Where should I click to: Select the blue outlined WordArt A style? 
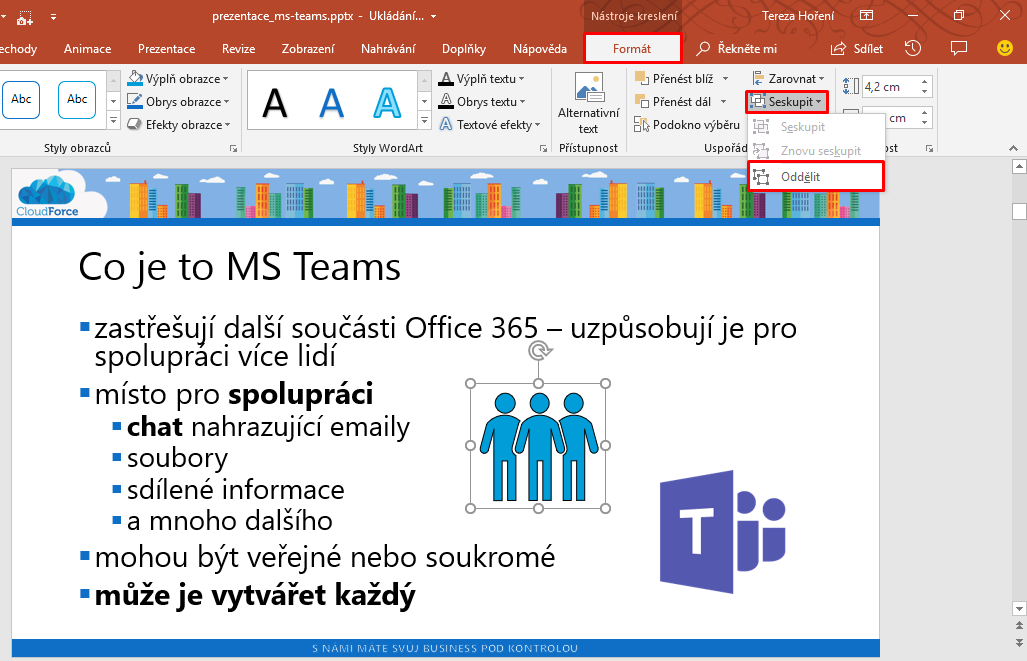tap(387, 103)
